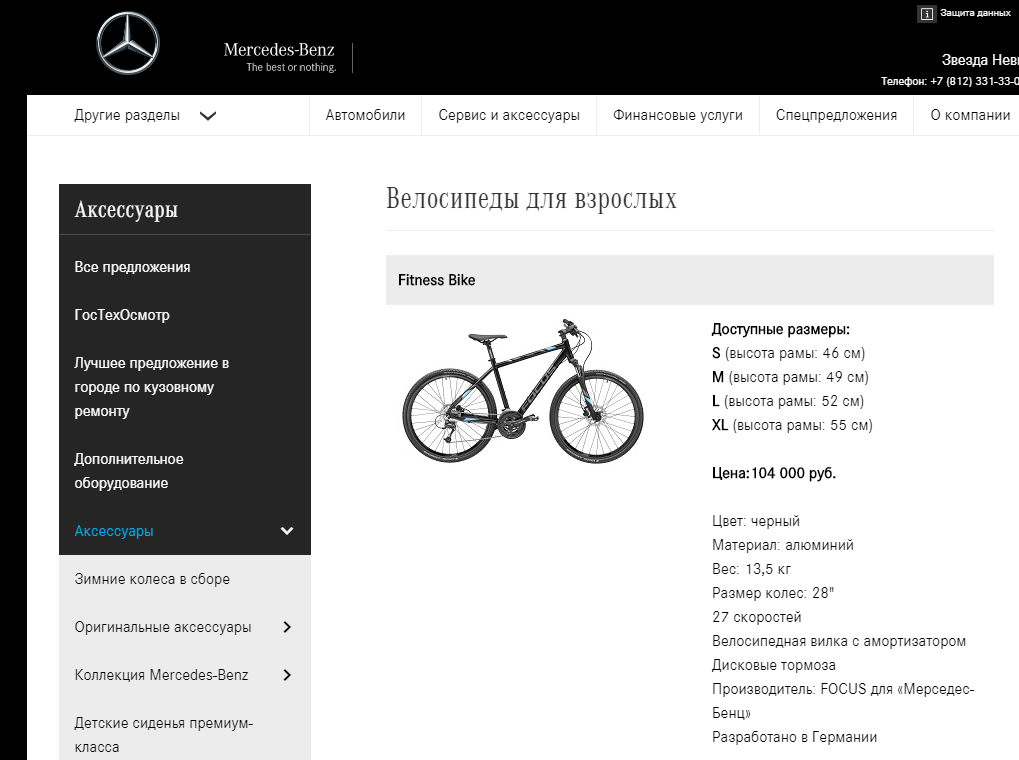The width and height of the screenshot is (1019, 760).
Task: Click the Вес: 13,5 кг line
Action: point(751,570)
